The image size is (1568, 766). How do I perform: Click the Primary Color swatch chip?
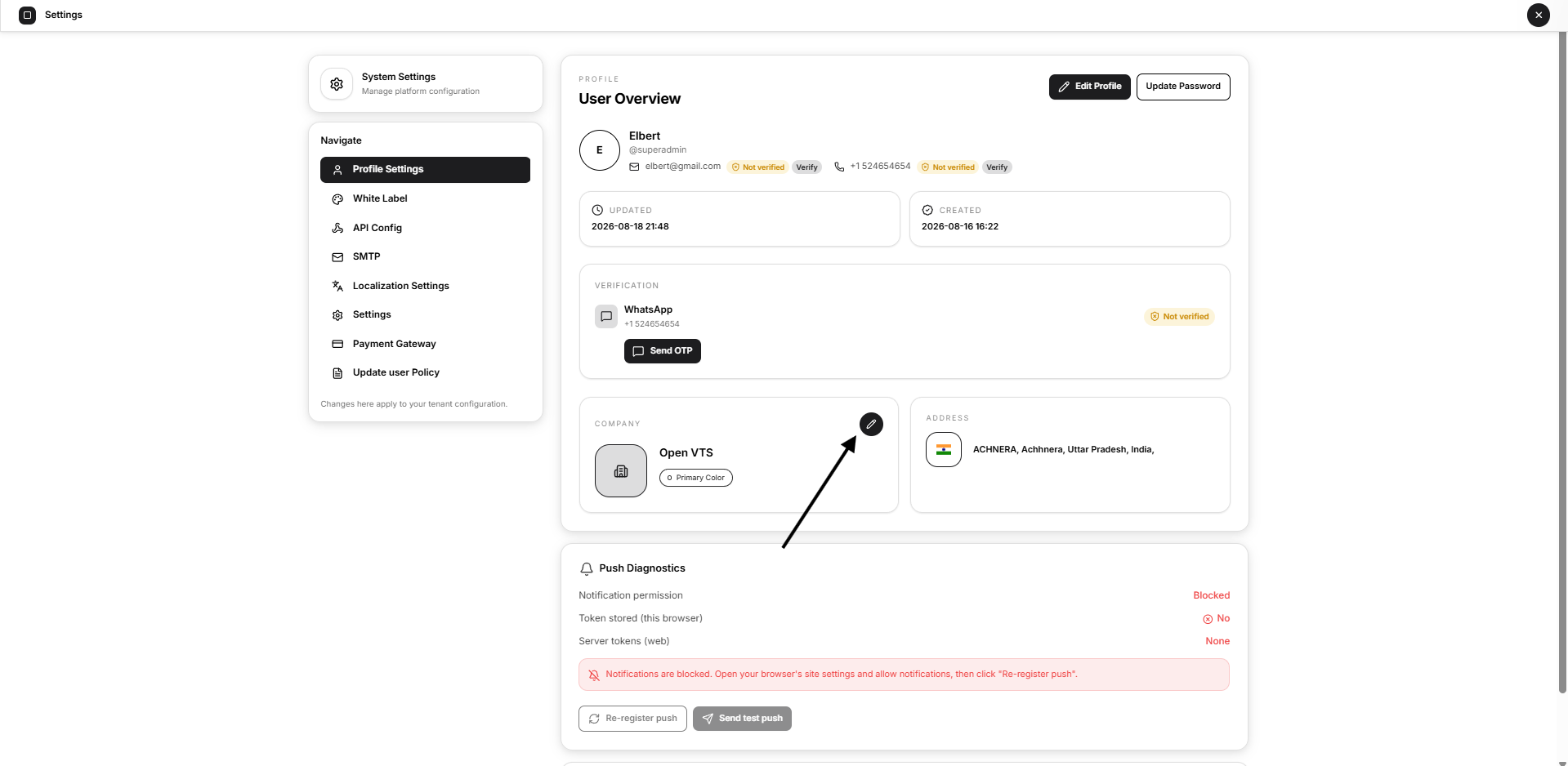click(696, 478)
